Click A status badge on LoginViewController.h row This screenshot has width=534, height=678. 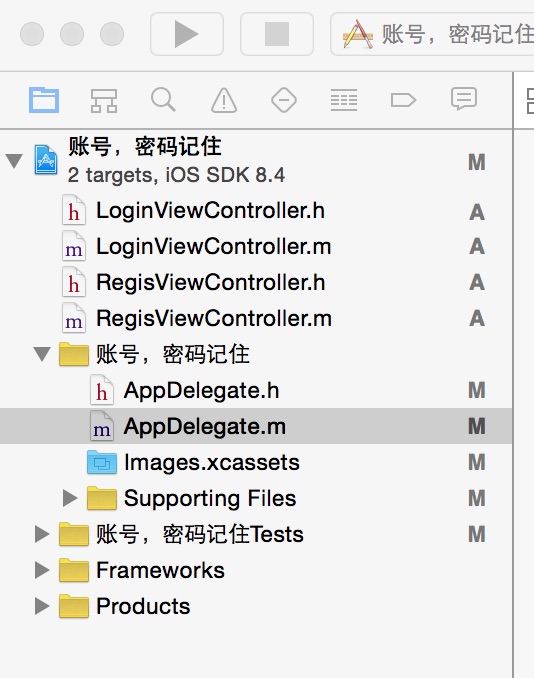[x=477, y=212]
